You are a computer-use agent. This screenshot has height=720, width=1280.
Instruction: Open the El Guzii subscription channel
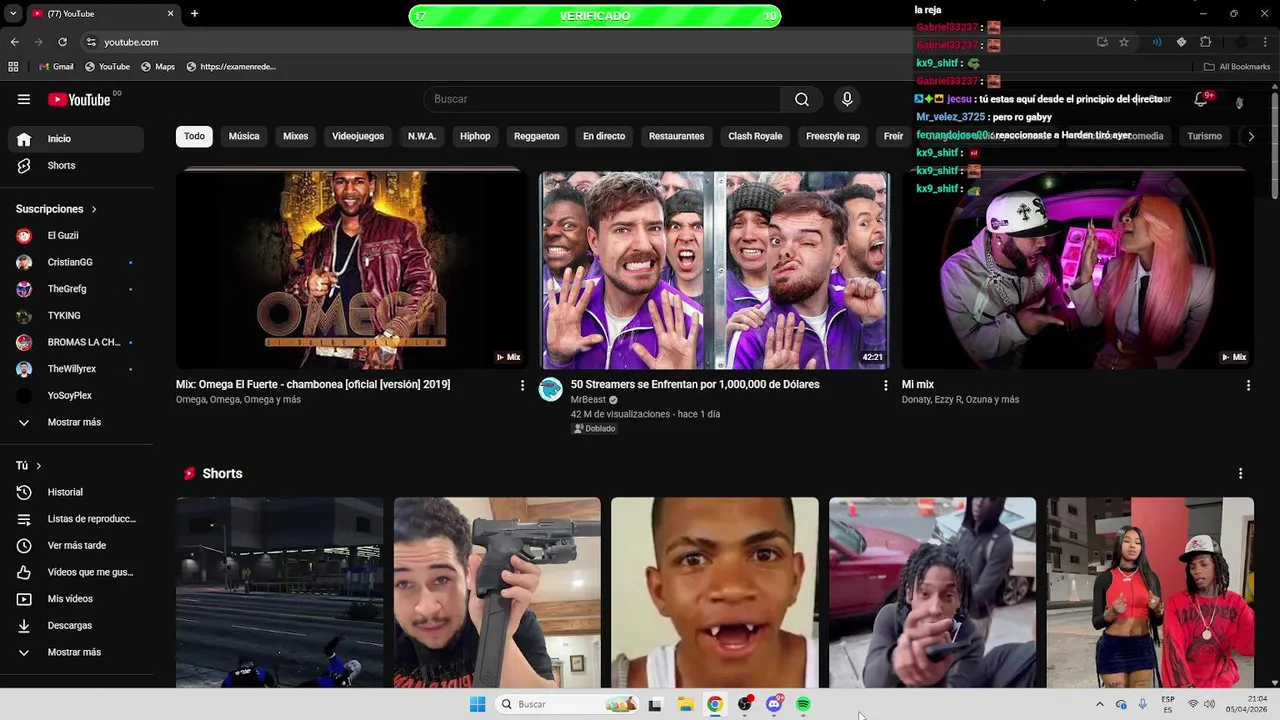click(76, 236)
